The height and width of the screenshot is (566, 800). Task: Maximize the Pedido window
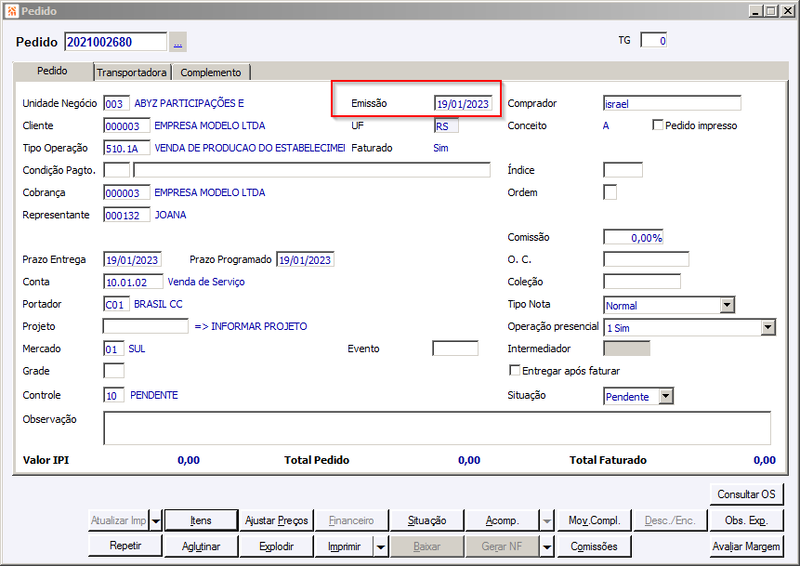(771, 11)
